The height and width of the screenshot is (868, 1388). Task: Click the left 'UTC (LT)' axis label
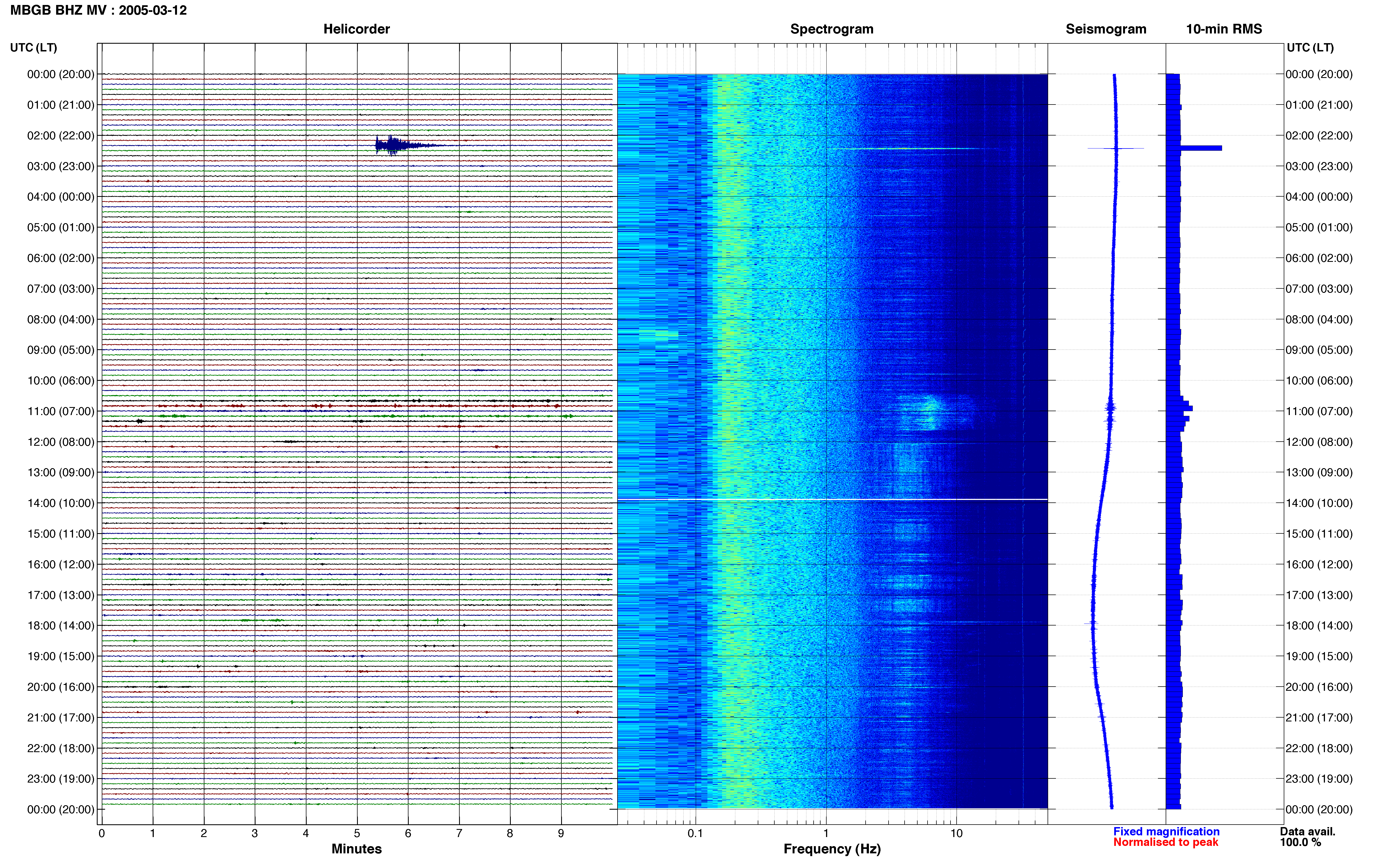pos(34,48)
